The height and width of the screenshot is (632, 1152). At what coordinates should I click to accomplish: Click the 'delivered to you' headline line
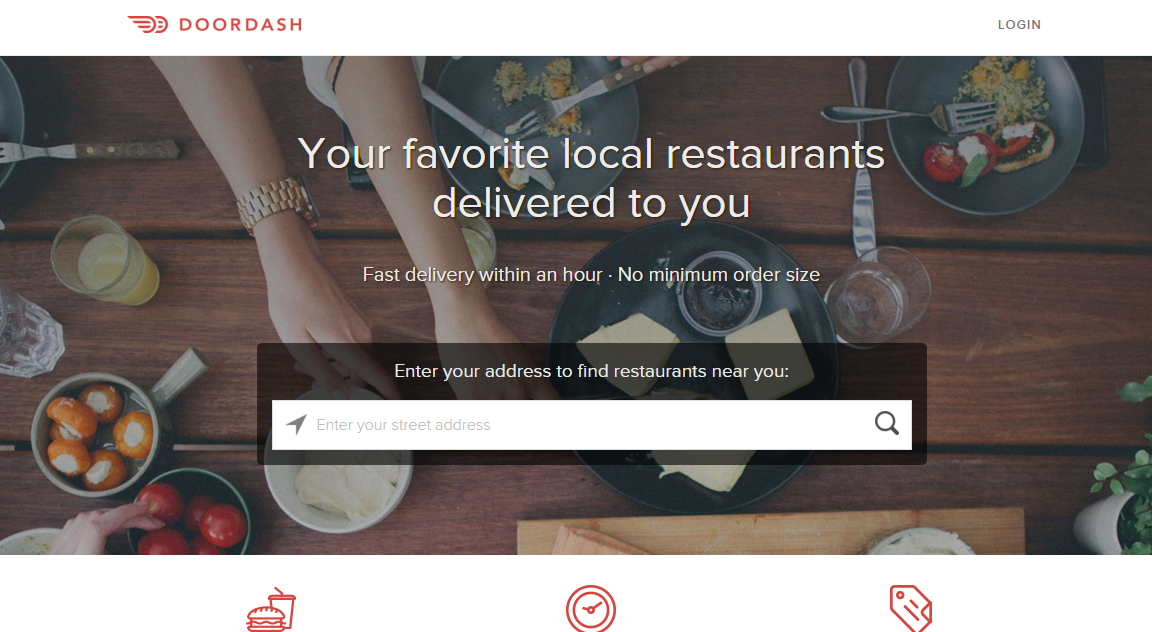point(591,203)
